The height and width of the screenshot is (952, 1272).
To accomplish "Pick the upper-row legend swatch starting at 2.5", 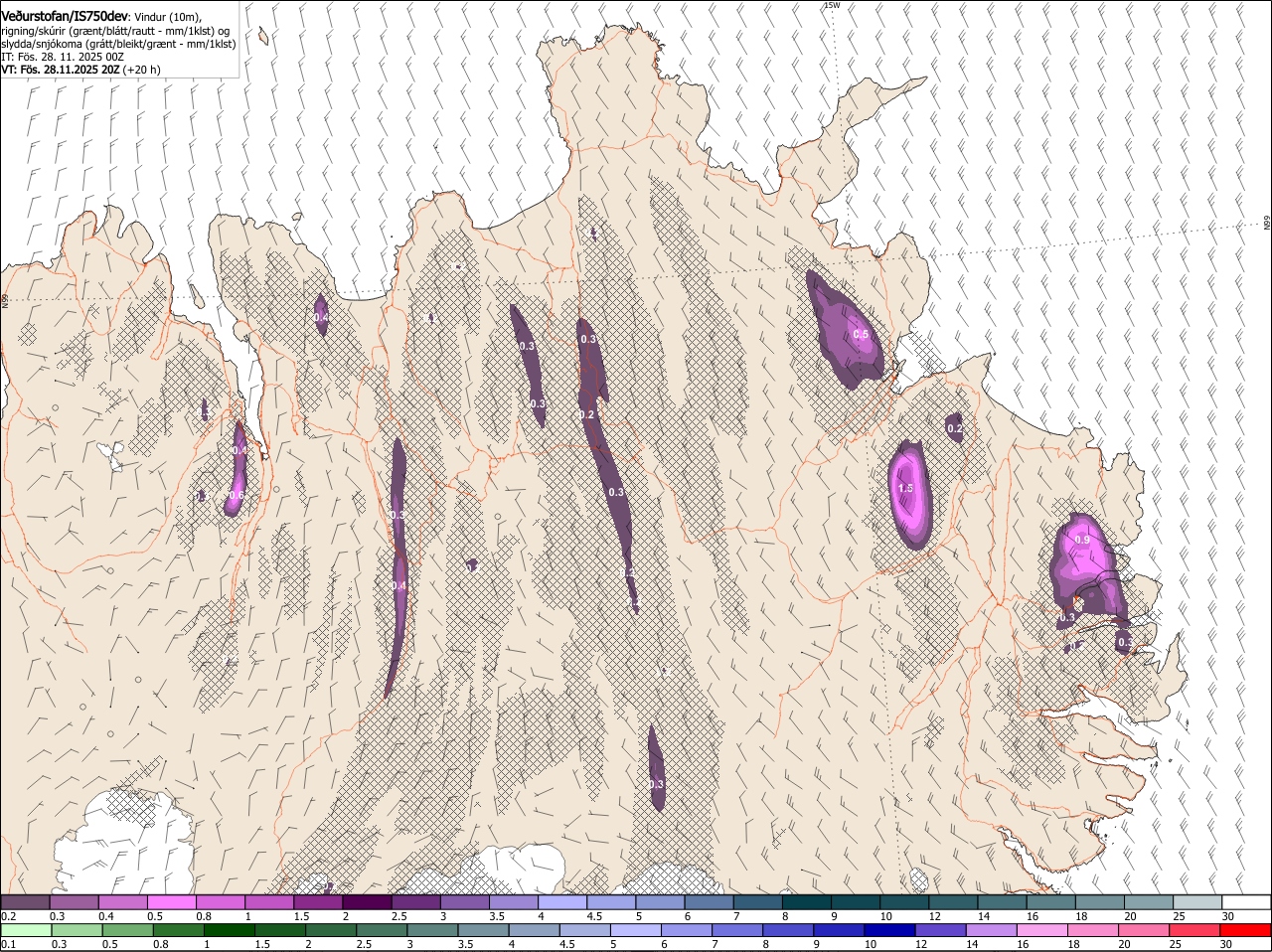I will (415, 902).
